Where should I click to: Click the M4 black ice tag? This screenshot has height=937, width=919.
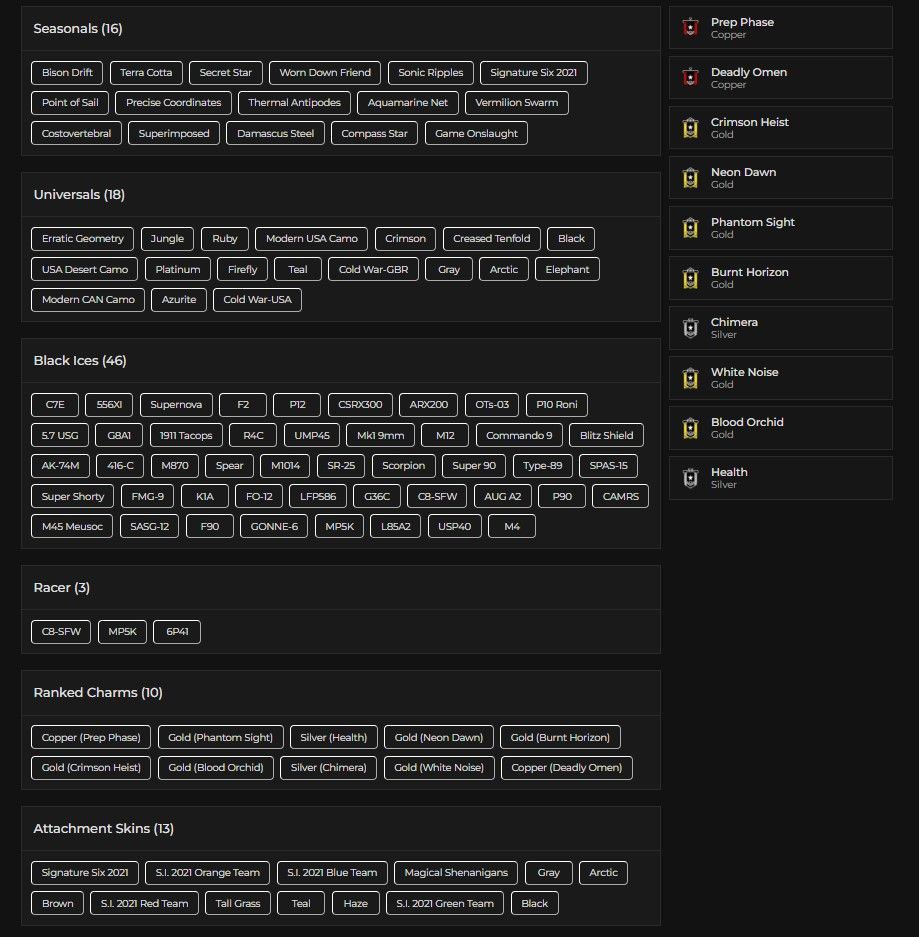511,526
